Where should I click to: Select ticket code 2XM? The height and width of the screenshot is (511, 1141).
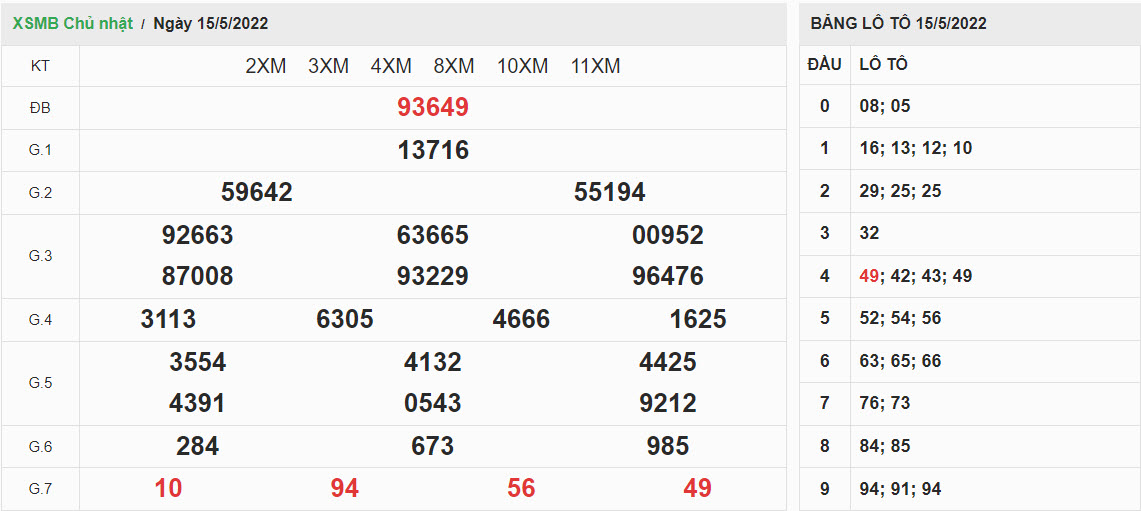(x=265, y=66)
